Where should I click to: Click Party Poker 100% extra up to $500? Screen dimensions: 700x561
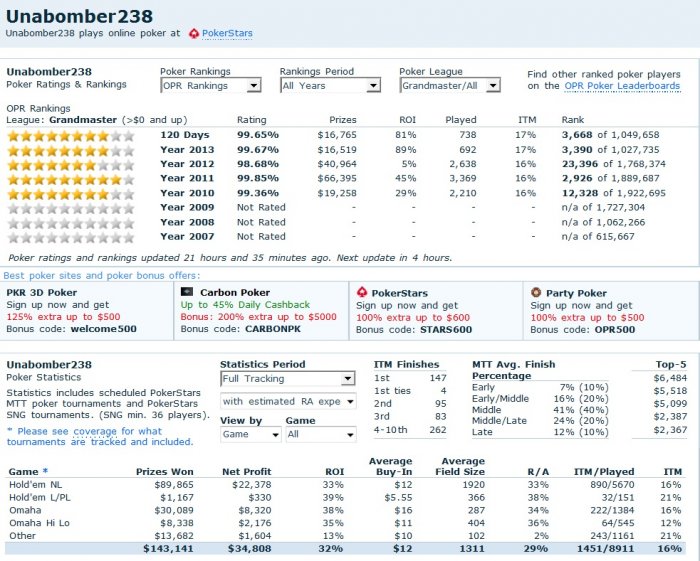[x=587, y=318]
